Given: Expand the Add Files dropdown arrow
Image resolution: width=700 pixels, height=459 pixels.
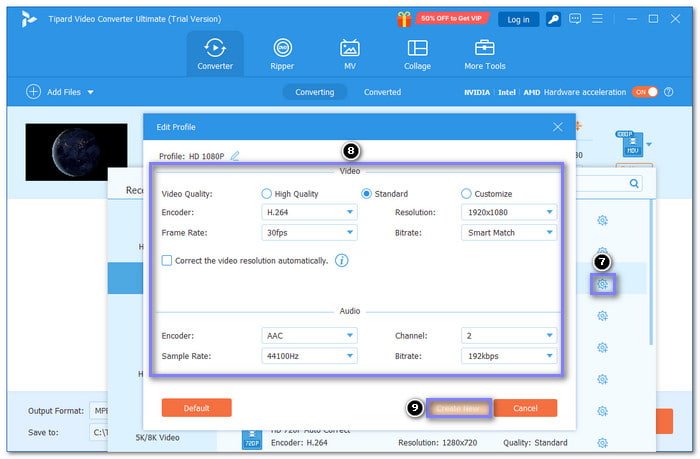Looking at the screenshot, I should [x=90, y=92].
